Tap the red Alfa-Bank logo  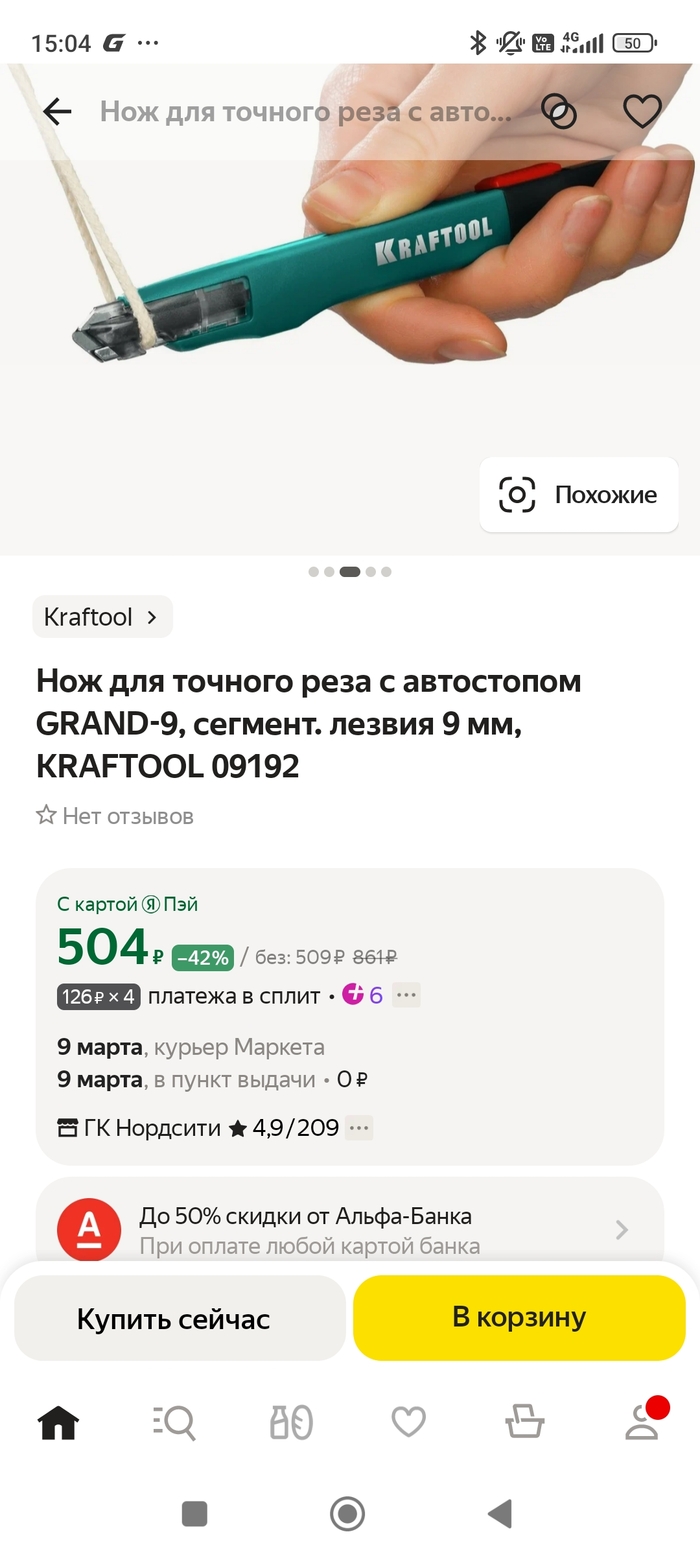(89, 1230)
